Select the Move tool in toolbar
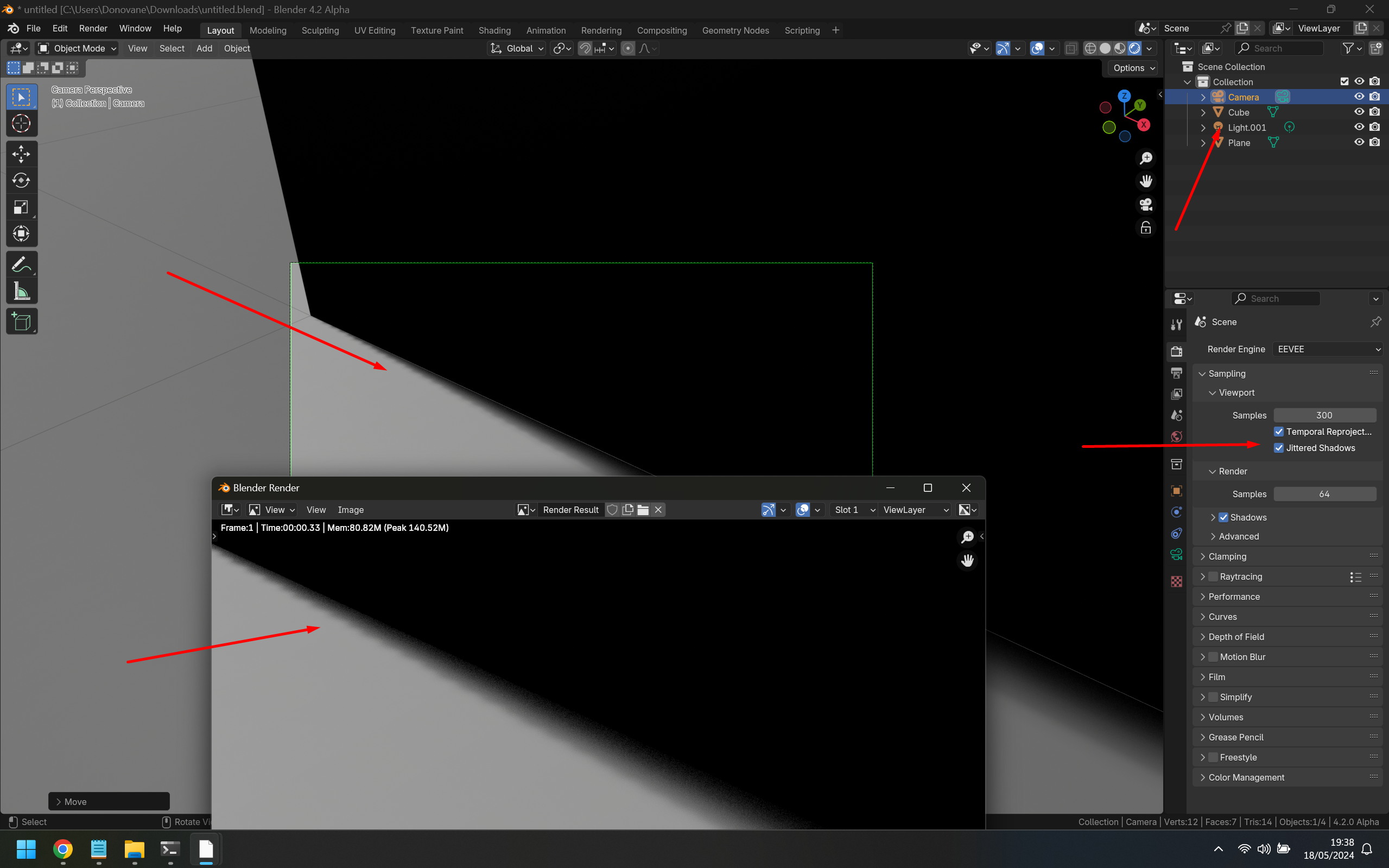1389x868 pixels. coord(21,154)
